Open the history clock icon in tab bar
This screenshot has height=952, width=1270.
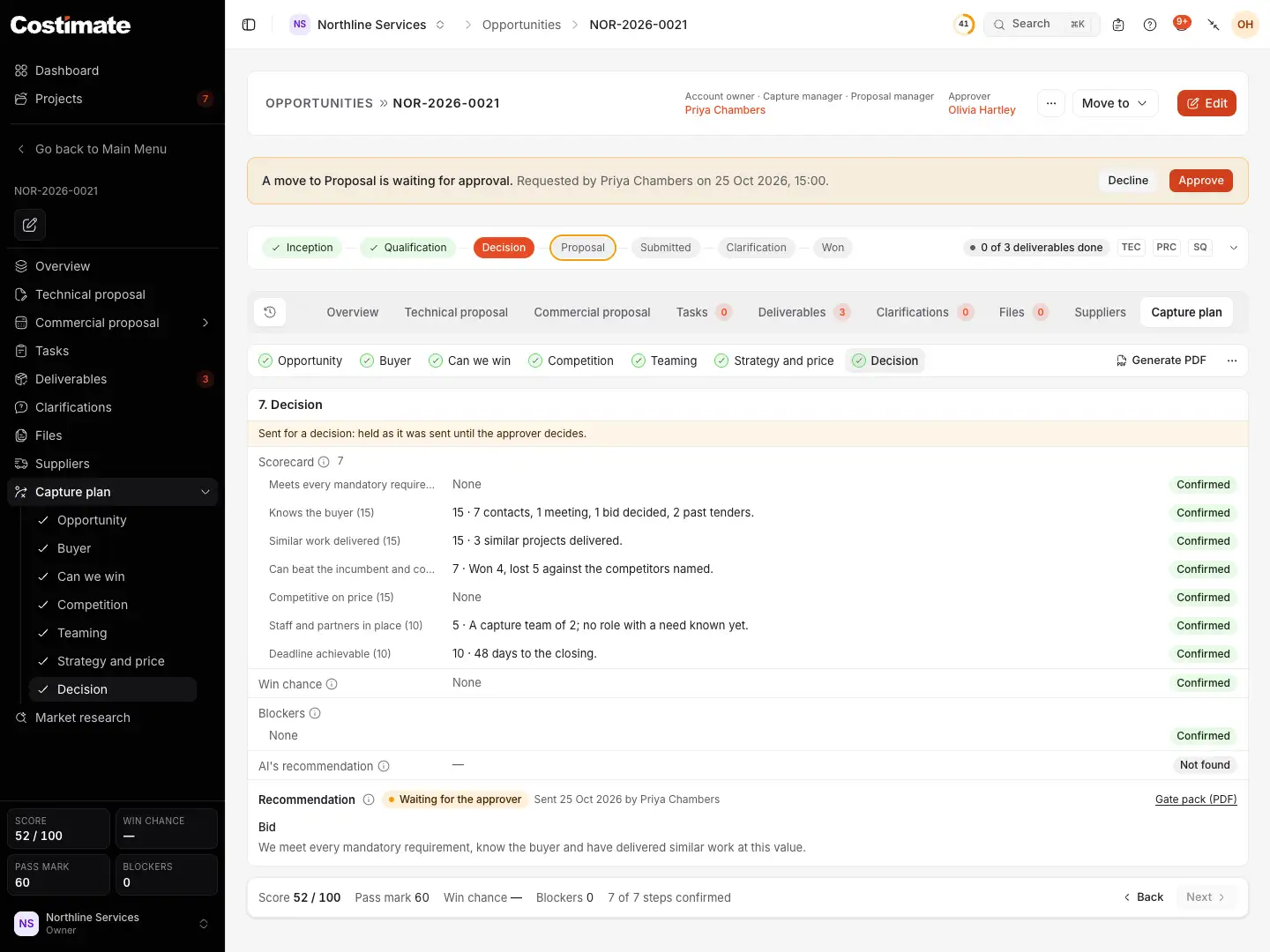click(270, 312)
